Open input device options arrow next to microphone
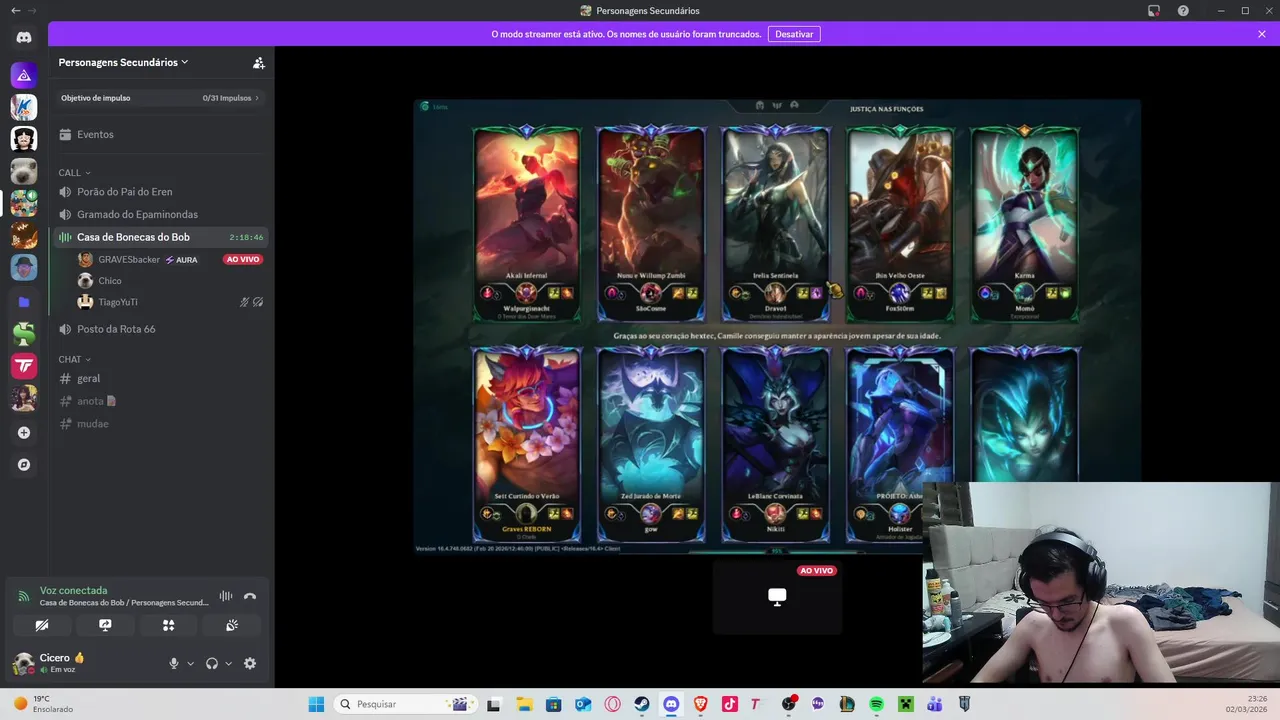 190,663
